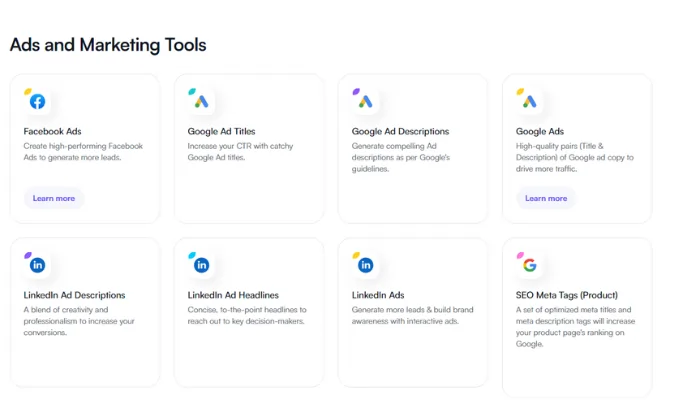Screen dimensions: 700x400
Task: Open the LinkedIn Ad Descriptions heading
Action: click(74, 295)
